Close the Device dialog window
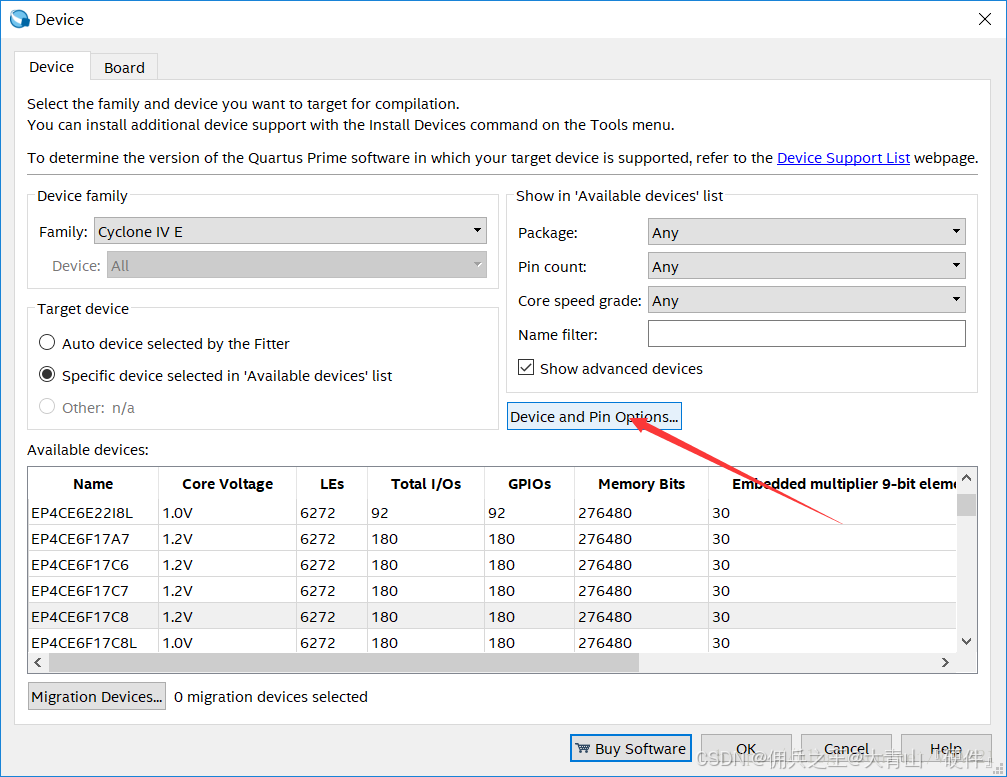This screenshot has height=777, width=1007. click(985, 19)
